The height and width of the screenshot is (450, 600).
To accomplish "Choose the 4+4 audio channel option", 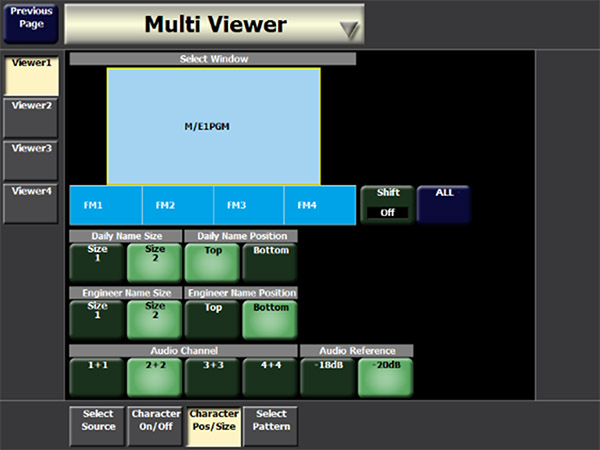I will coord(270,377).
